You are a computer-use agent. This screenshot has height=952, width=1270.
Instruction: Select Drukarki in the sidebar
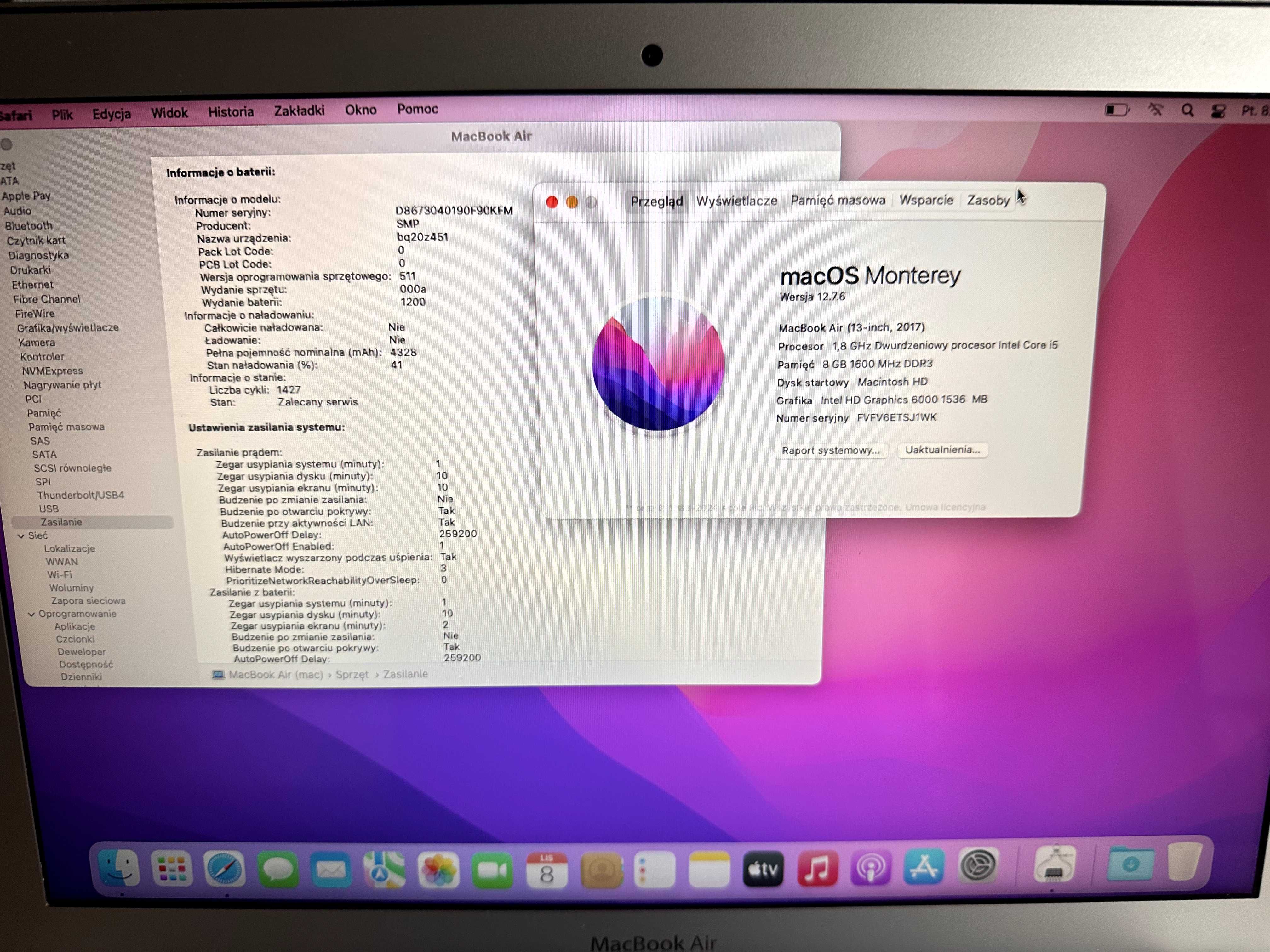pos(31,270)
